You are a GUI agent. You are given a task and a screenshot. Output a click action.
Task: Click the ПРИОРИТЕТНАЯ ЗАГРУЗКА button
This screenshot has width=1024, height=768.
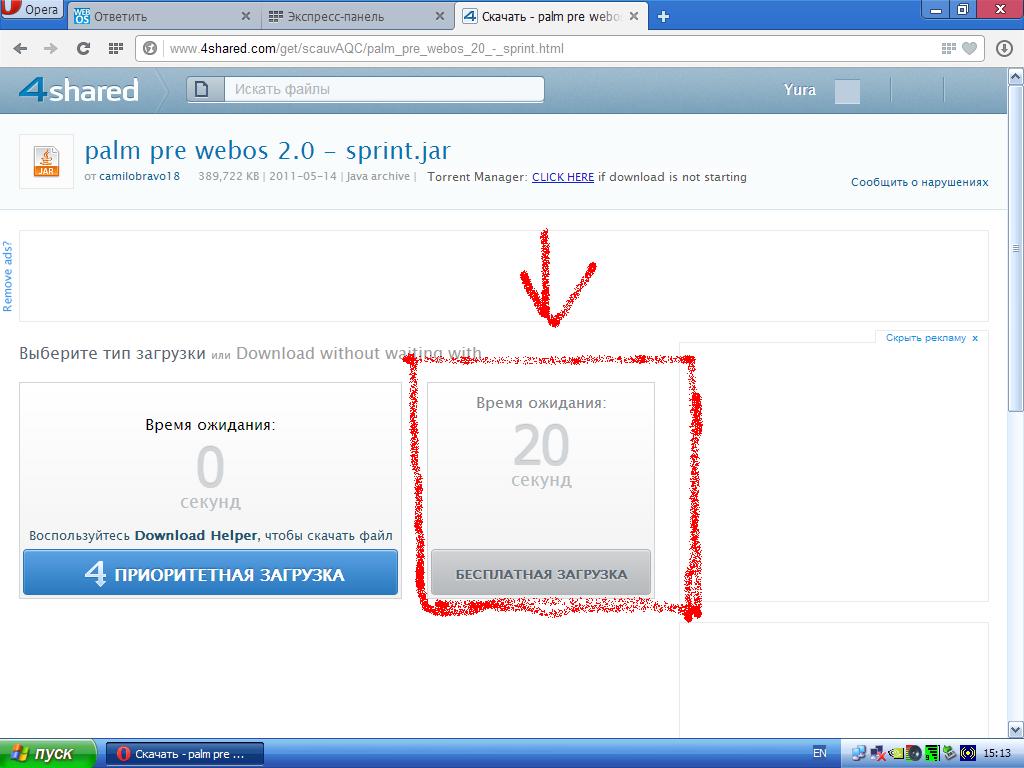click(x=210, y=574)
